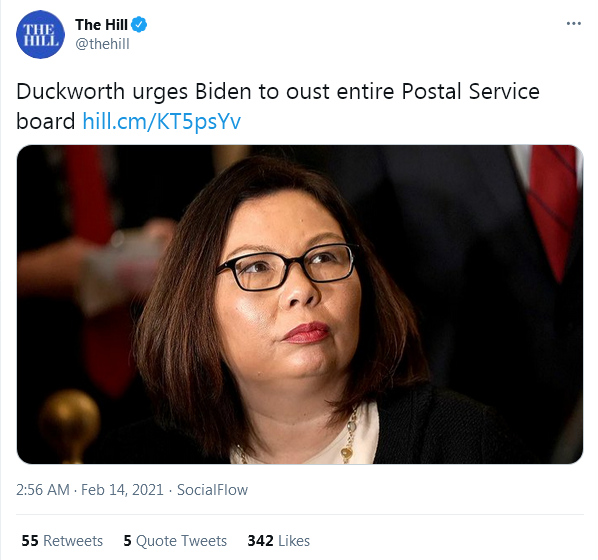View the 55 Retweets list
This screenshot has width=598, height=560.
(62, 541)
